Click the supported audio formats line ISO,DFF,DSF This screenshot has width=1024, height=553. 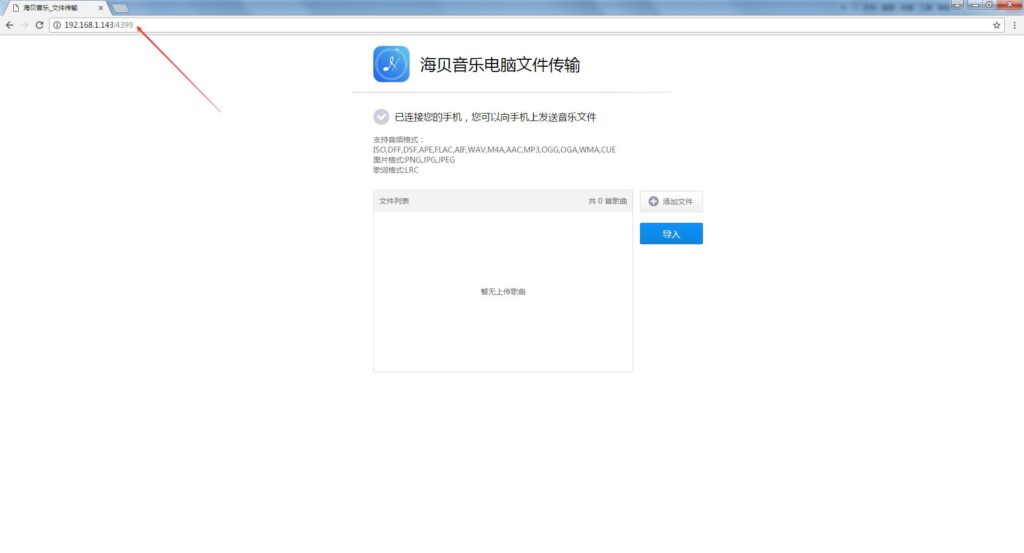[494, 150]
